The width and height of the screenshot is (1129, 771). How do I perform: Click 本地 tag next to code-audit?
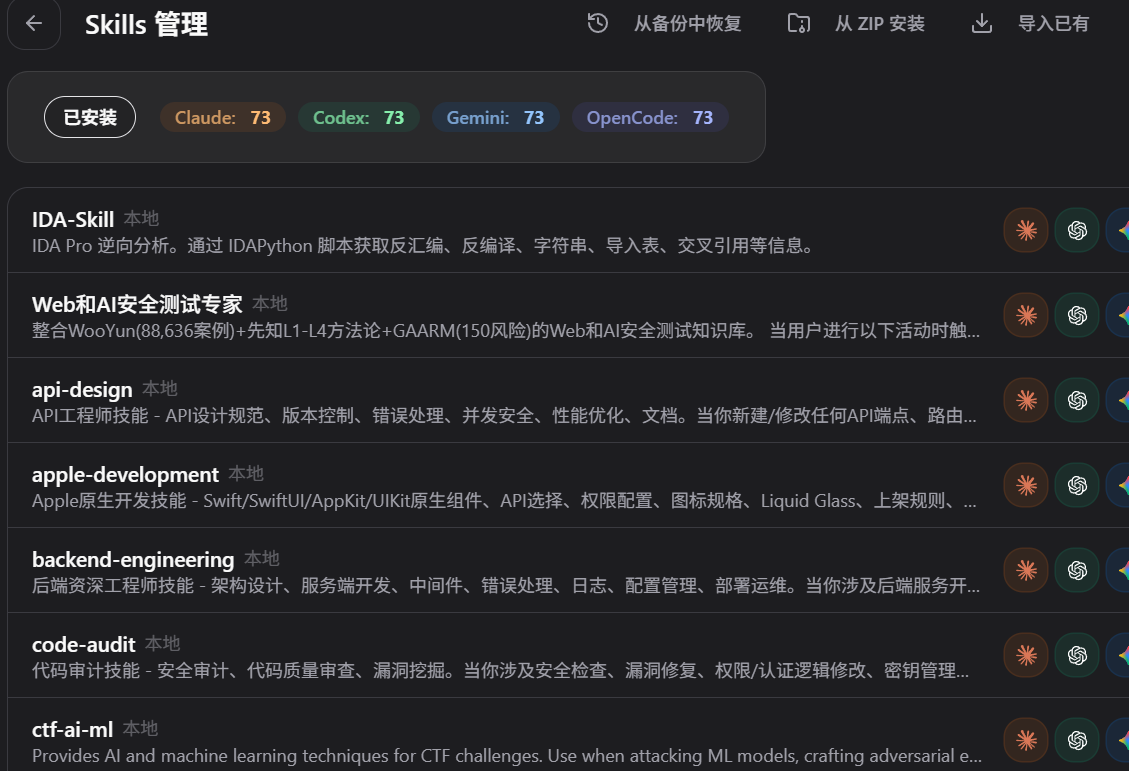[162, 644]
